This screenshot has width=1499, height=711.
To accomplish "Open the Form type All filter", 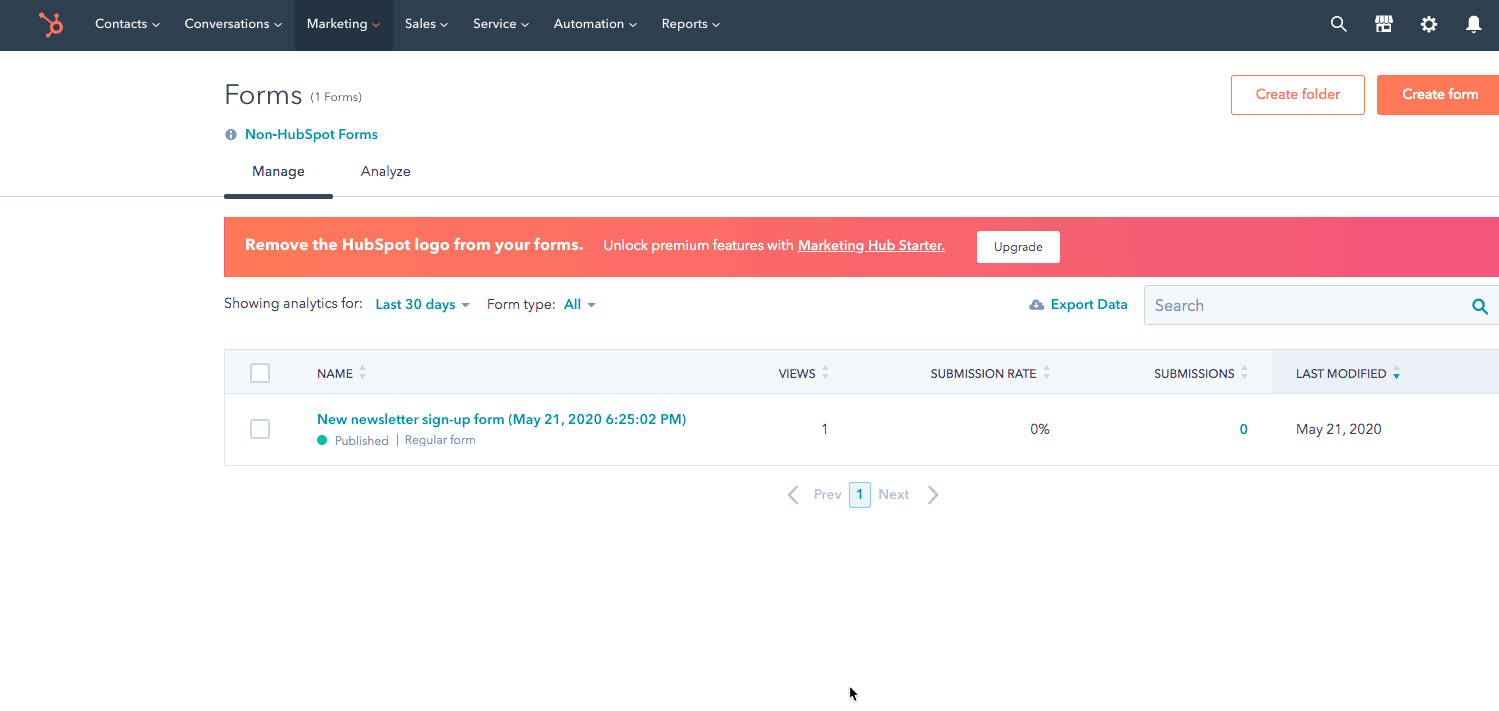I will [579, 305].
